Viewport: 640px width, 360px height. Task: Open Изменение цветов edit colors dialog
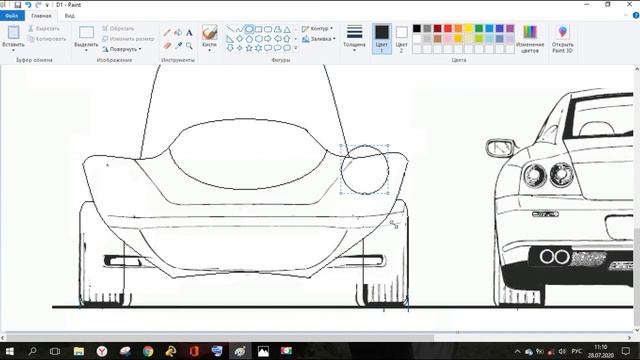pyautogui.click(x=530, y=39)
